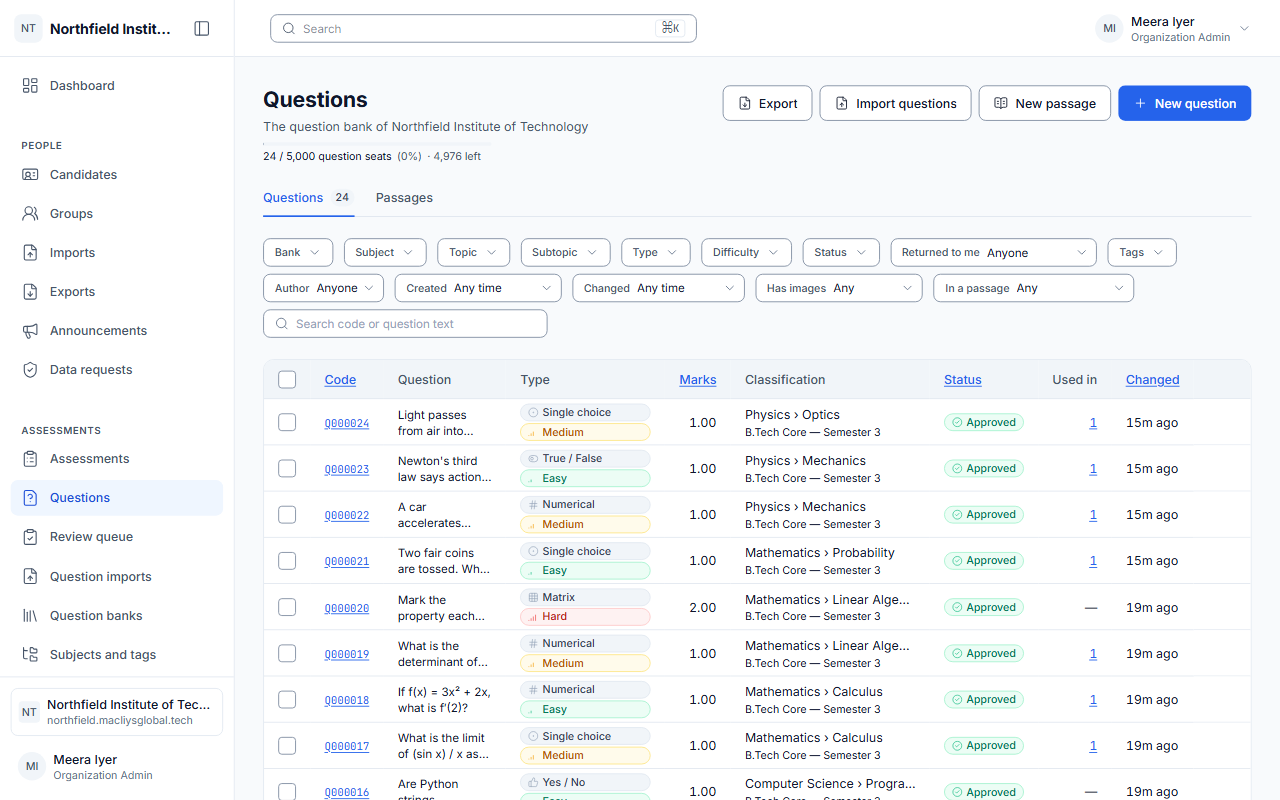Expand the Status filter dropdown

[841, 253]
